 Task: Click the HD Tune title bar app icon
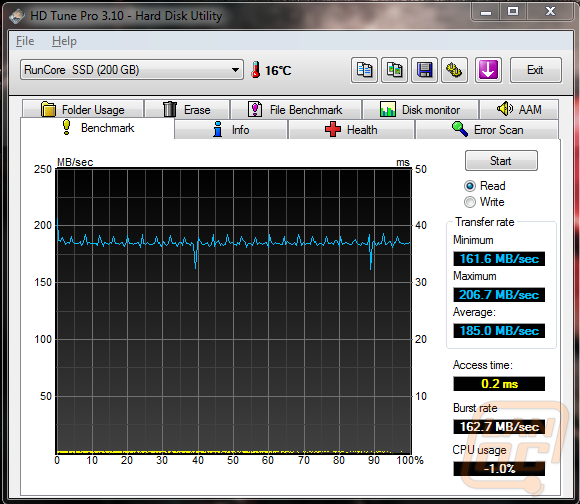point(17,16)
